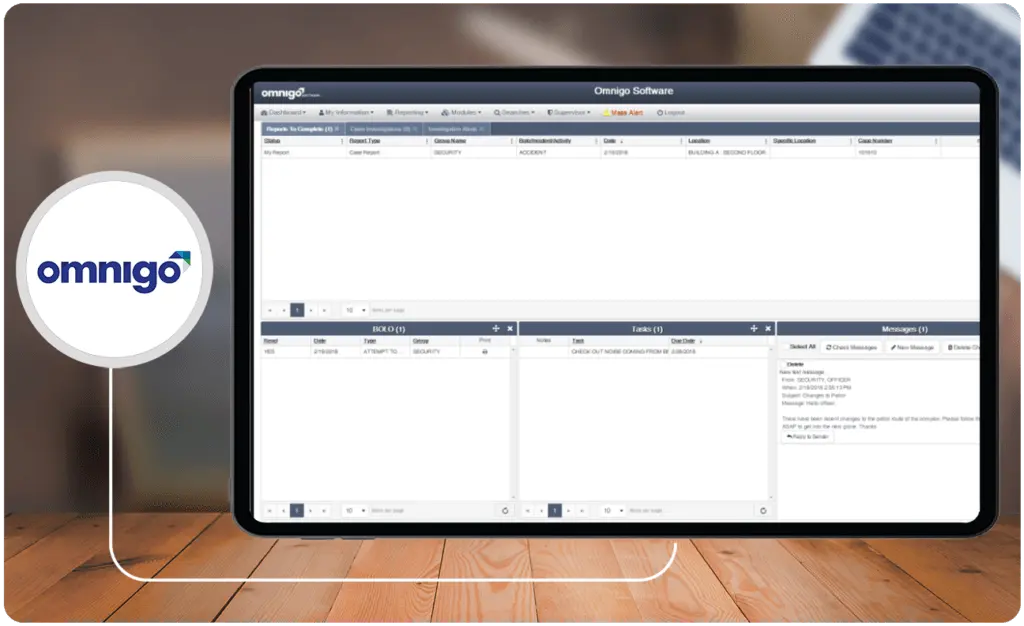This screenshot has height=626, width=1024.
Task: Close the BOLO panel
Action: click(x=510, y=328)
